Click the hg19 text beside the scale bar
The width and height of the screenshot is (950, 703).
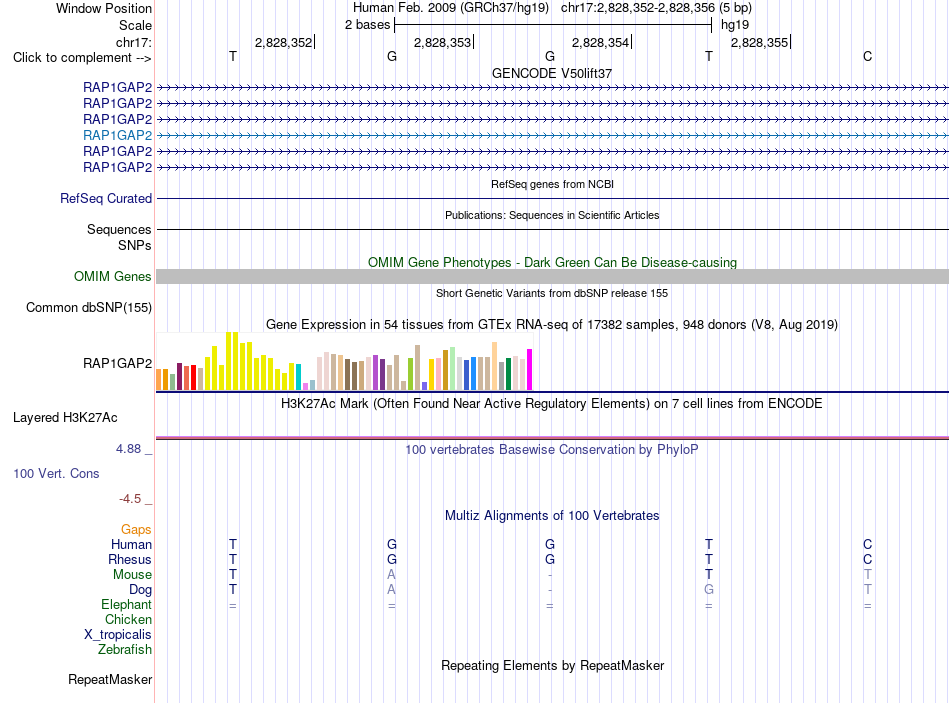tap(734, 25)
